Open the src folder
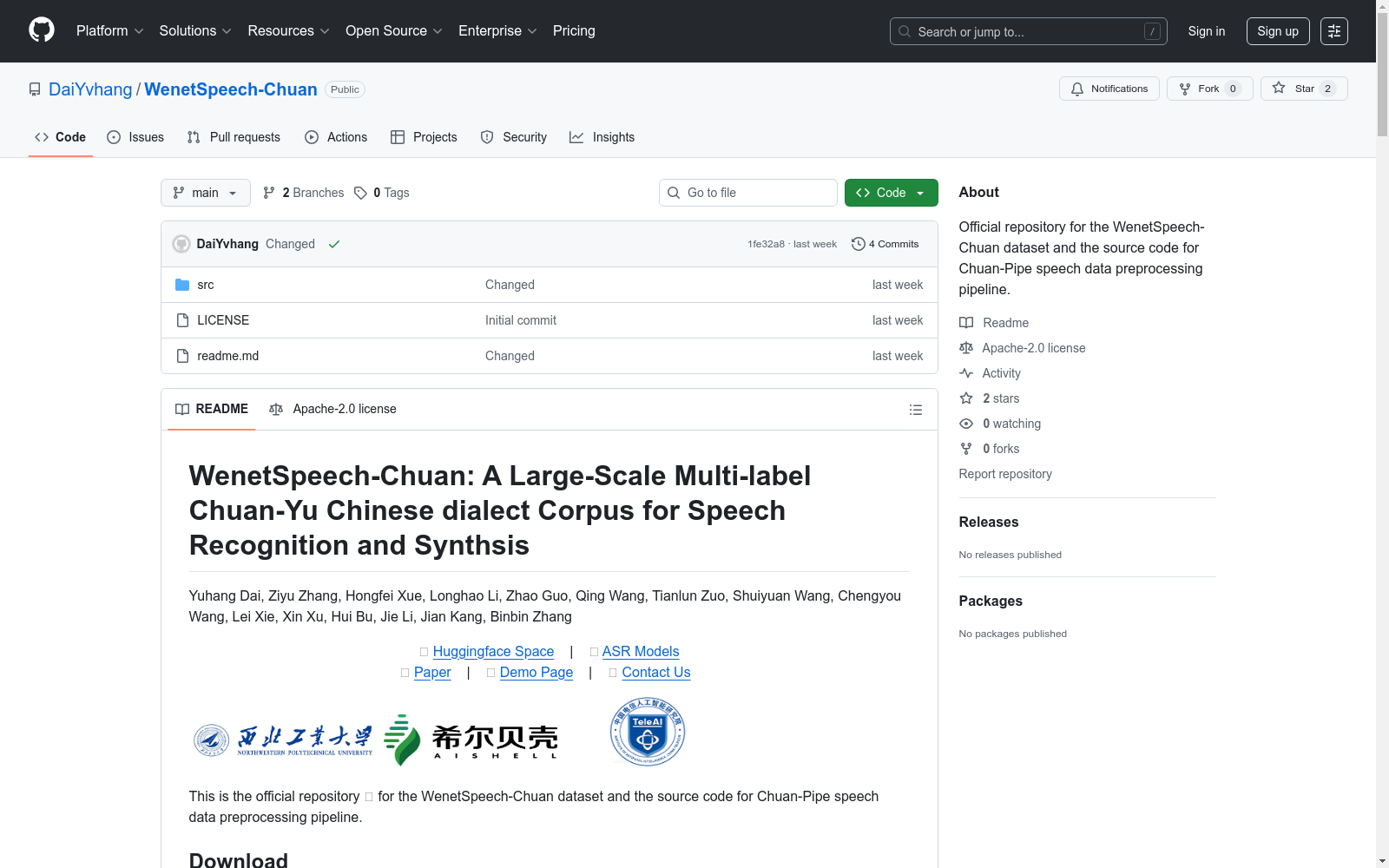 (x=206, y=285)
